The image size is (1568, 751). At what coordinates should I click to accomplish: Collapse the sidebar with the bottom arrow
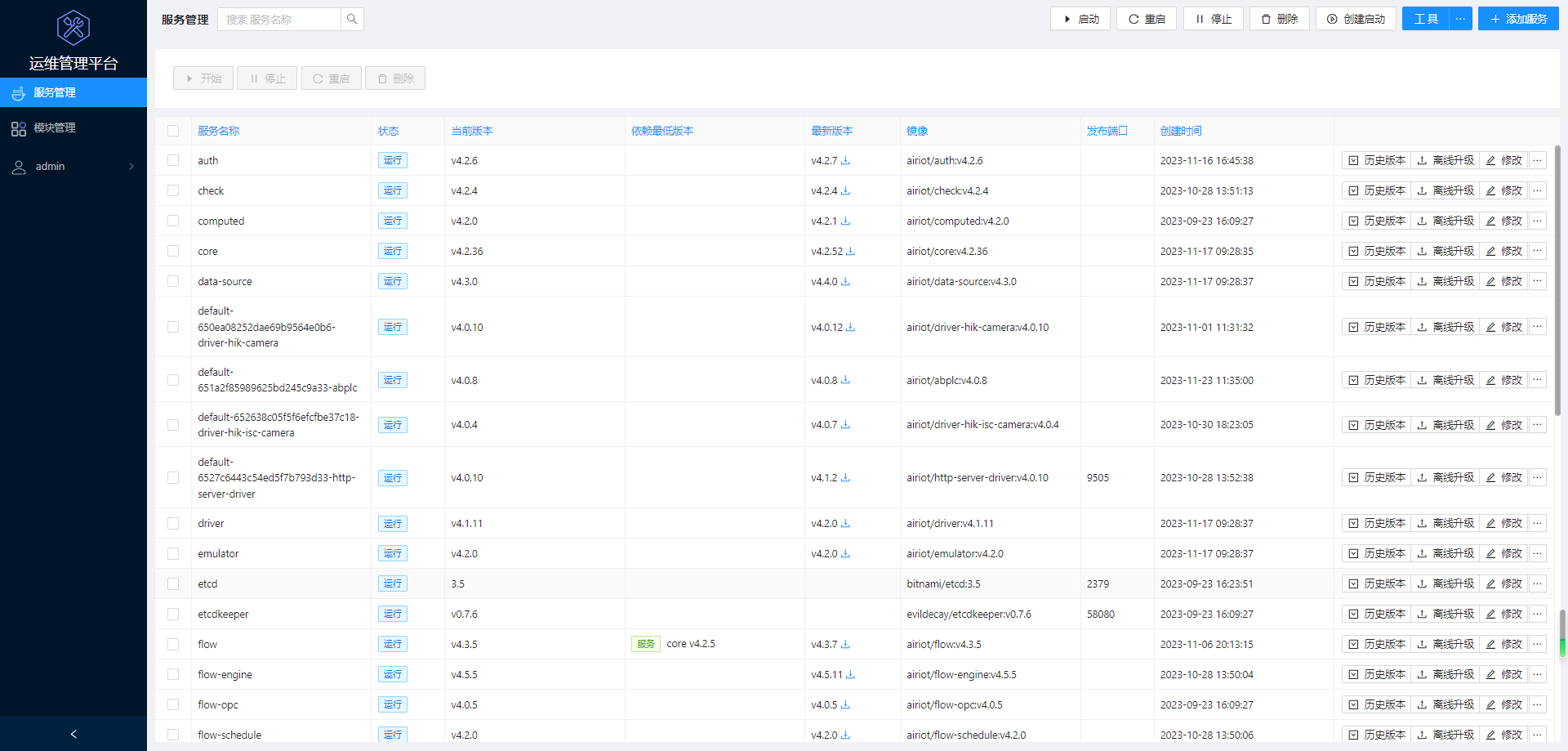73,734
